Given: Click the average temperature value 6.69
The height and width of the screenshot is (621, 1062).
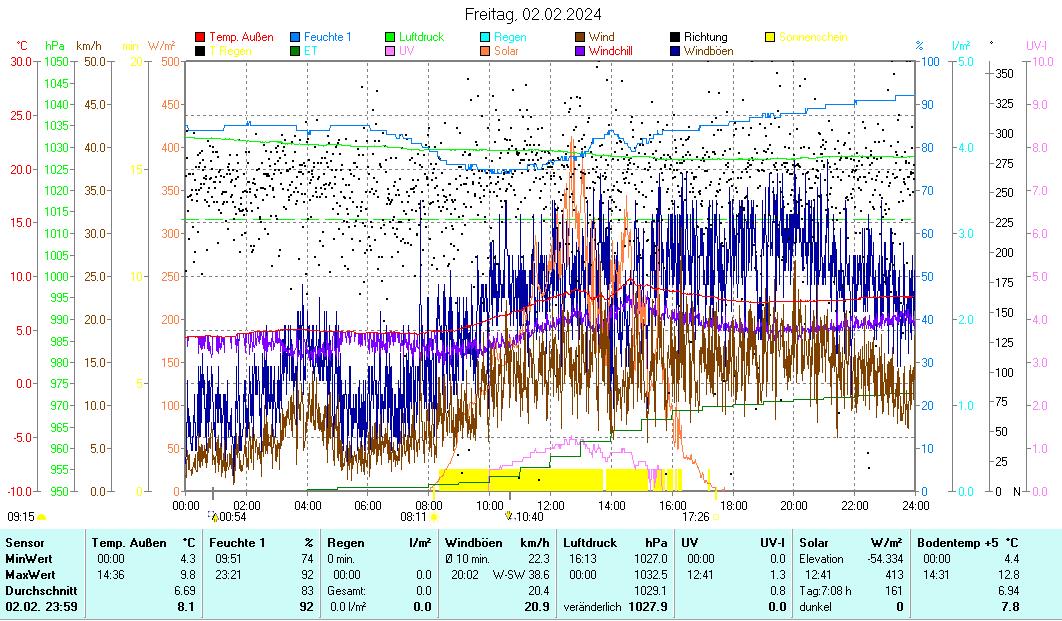Looking at the screenshot, I should click(185, 591).
